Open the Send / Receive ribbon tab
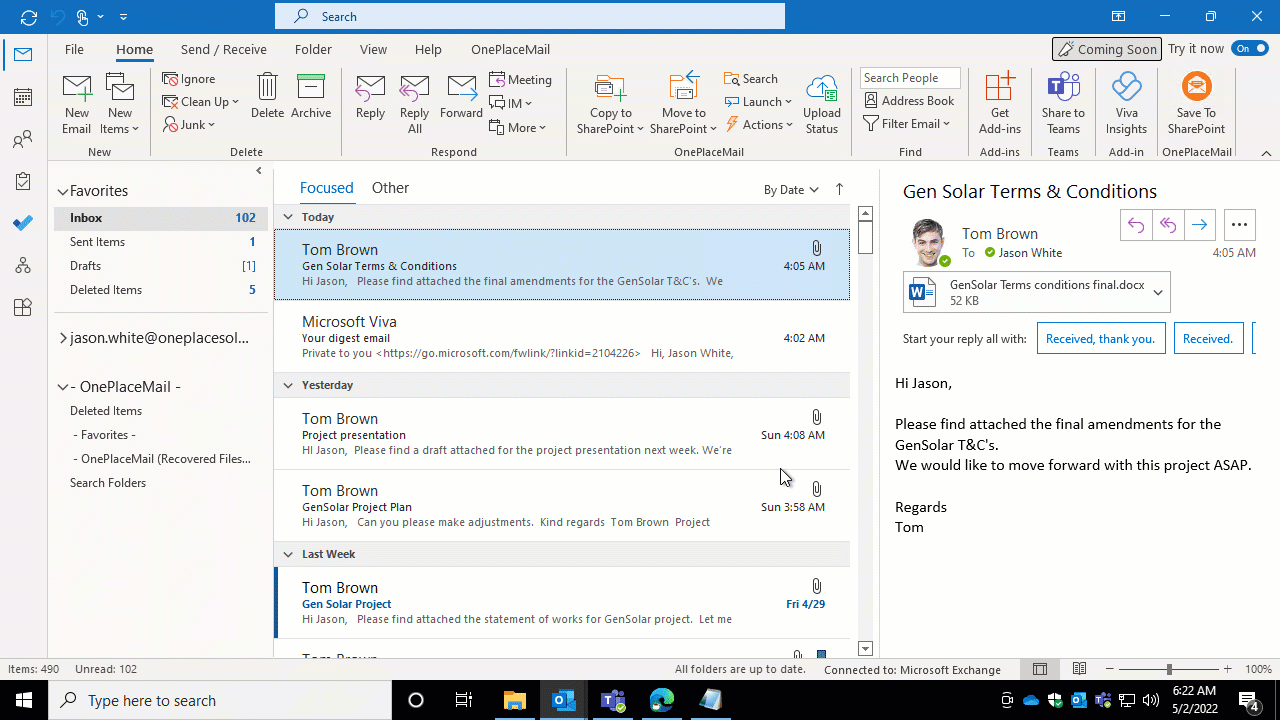The width and height of the screenshot is (1280, 720). (223, 49)
